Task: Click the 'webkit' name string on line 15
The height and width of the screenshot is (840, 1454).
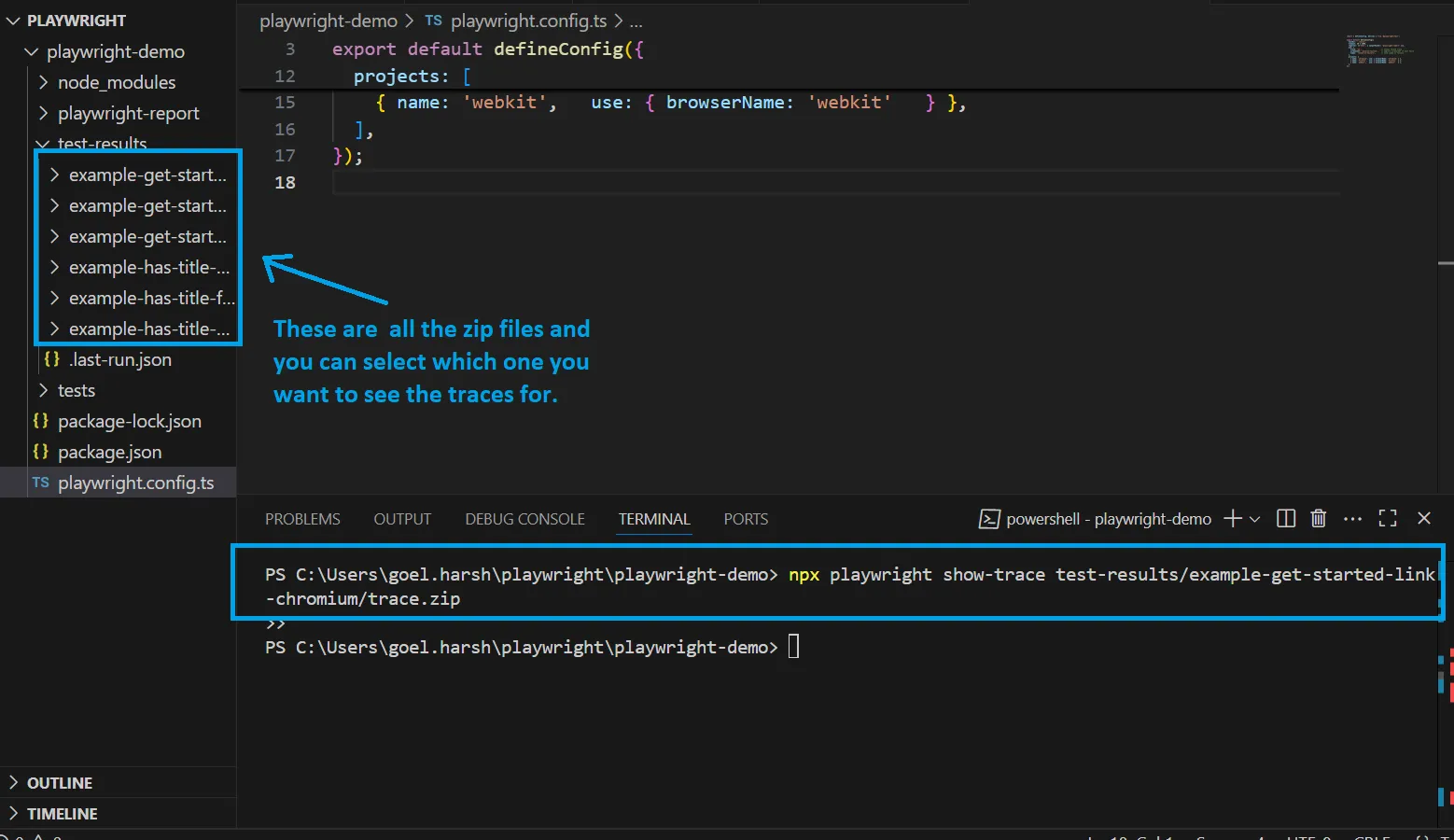Action: [504, 103]
